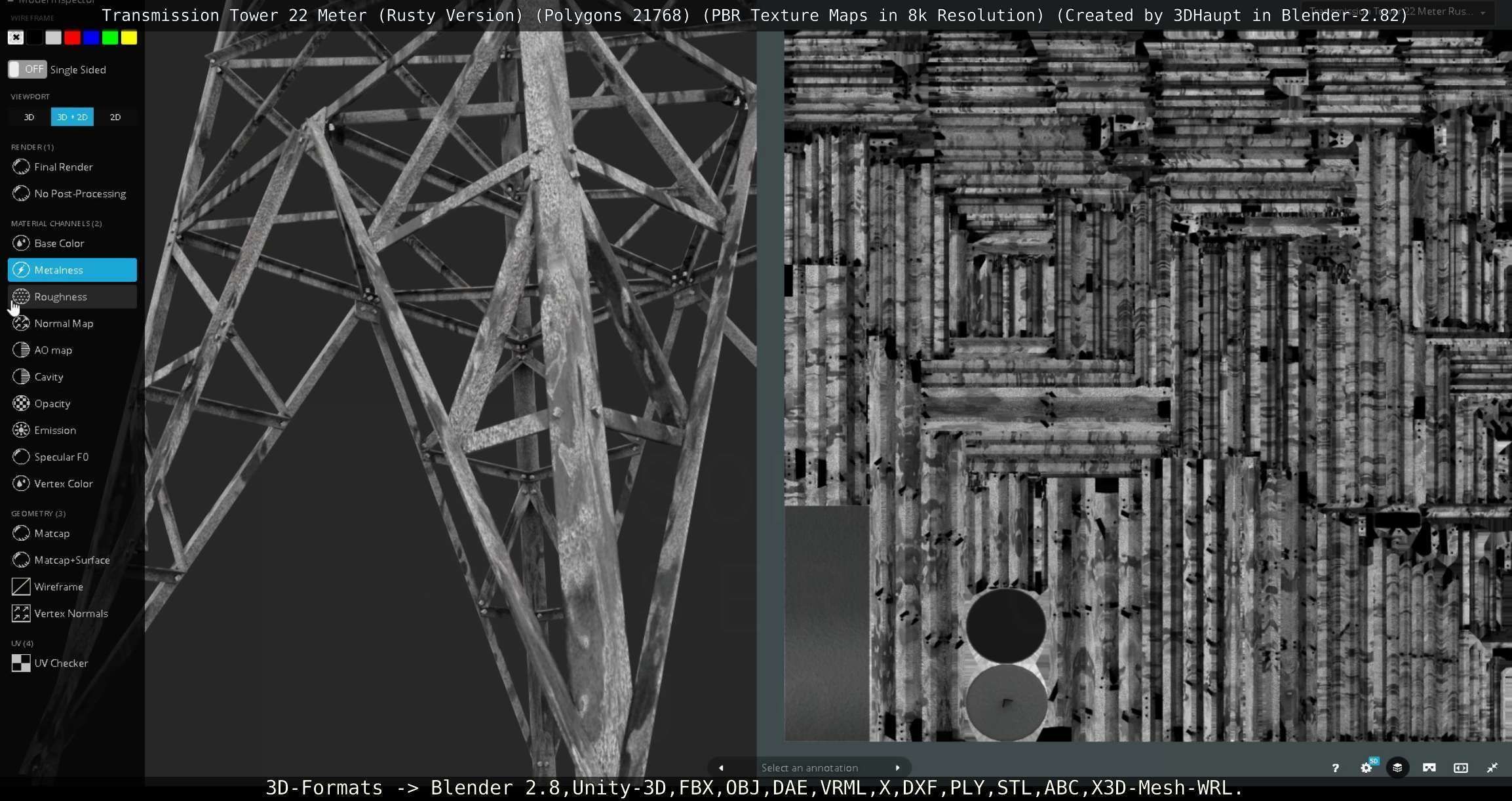The height and width of the screenshot is (801, 1512).
Task: Disable wireframe with the X swatch
Action: [16, 38]
